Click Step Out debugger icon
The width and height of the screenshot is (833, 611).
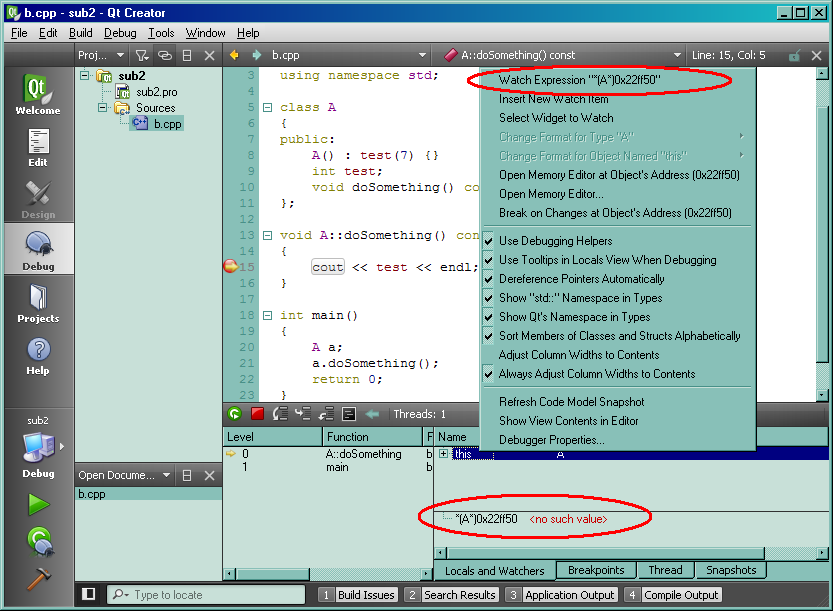click(326, 414)
